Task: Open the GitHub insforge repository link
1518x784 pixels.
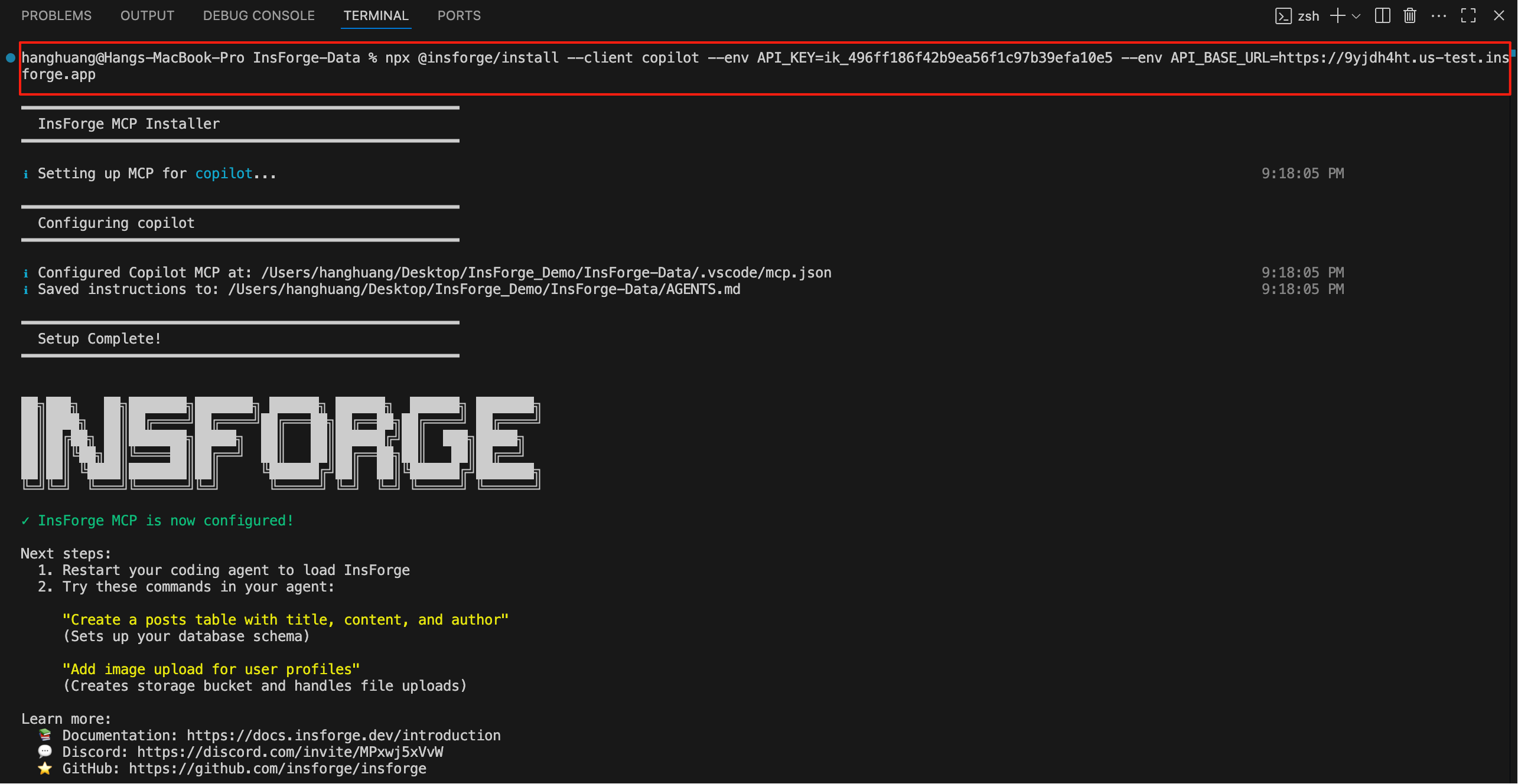Action: click(277, 769)
